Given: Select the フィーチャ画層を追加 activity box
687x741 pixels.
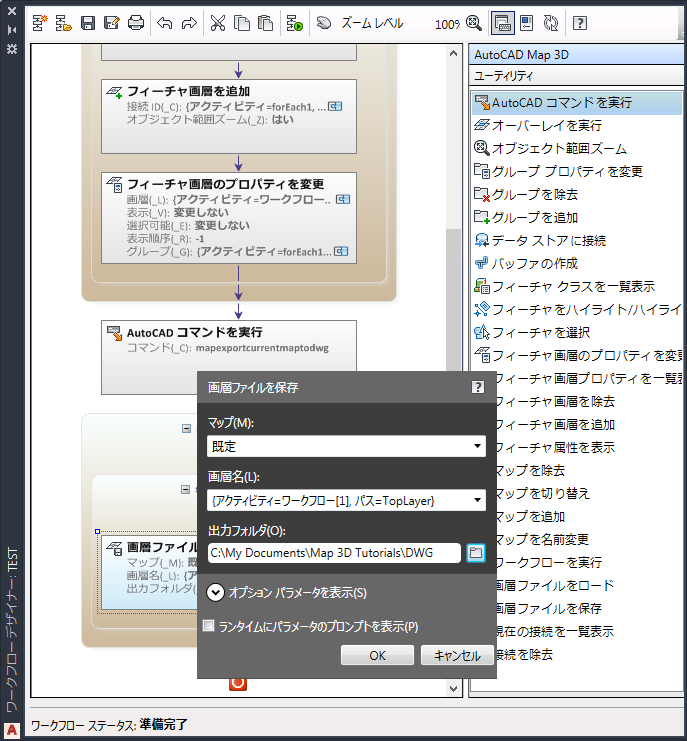Looking at the screenshot, I should 229,116.
